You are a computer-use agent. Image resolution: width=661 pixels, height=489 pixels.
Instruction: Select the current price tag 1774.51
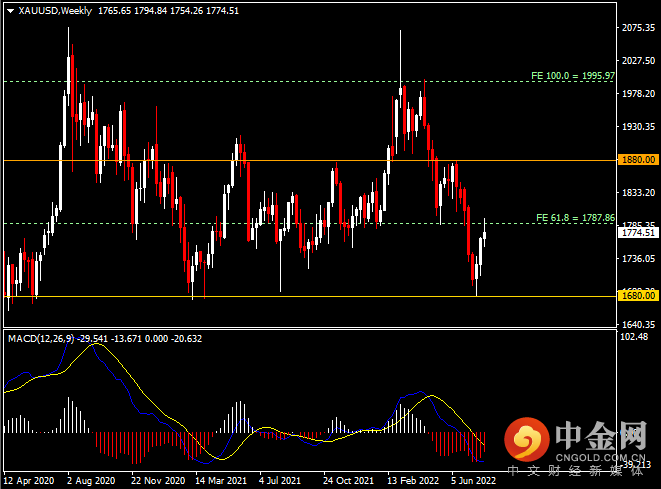point(639,233)
